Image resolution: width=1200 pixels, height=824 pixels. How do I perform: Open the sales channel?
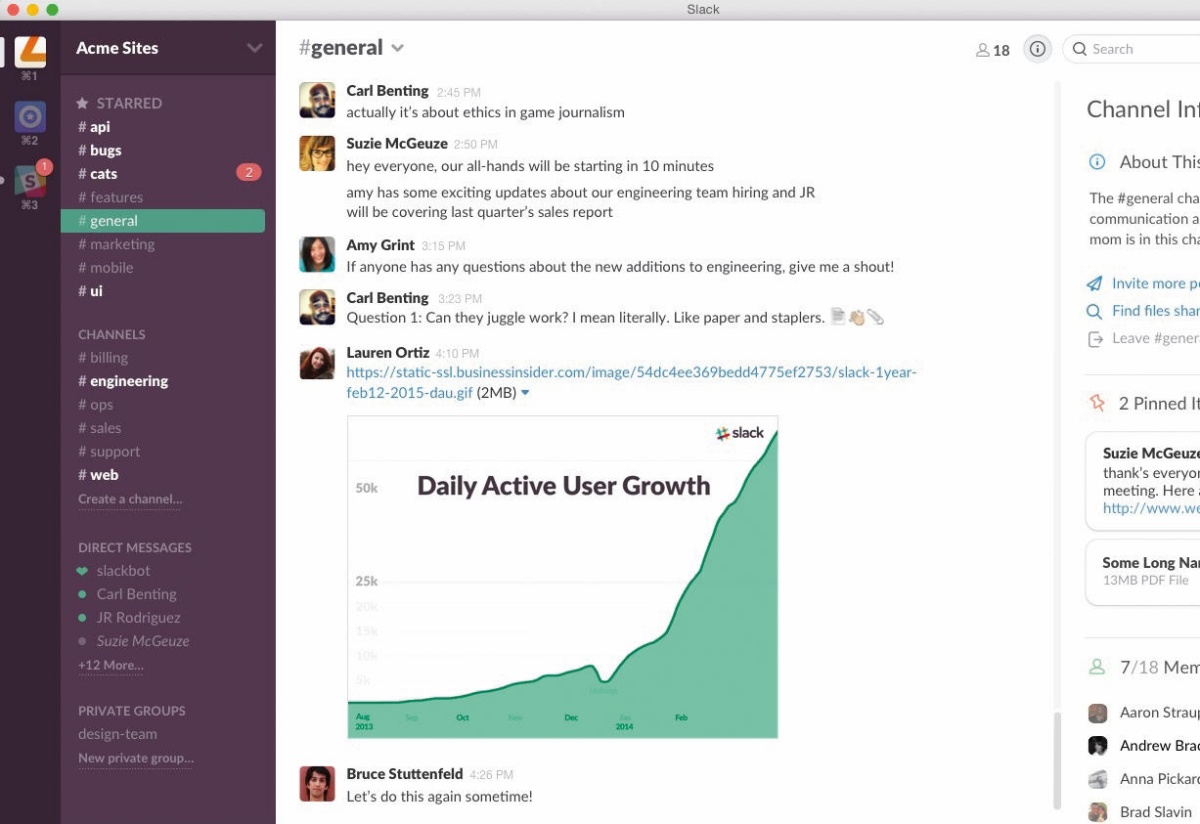pyautogui.click(x=100, y=428)
